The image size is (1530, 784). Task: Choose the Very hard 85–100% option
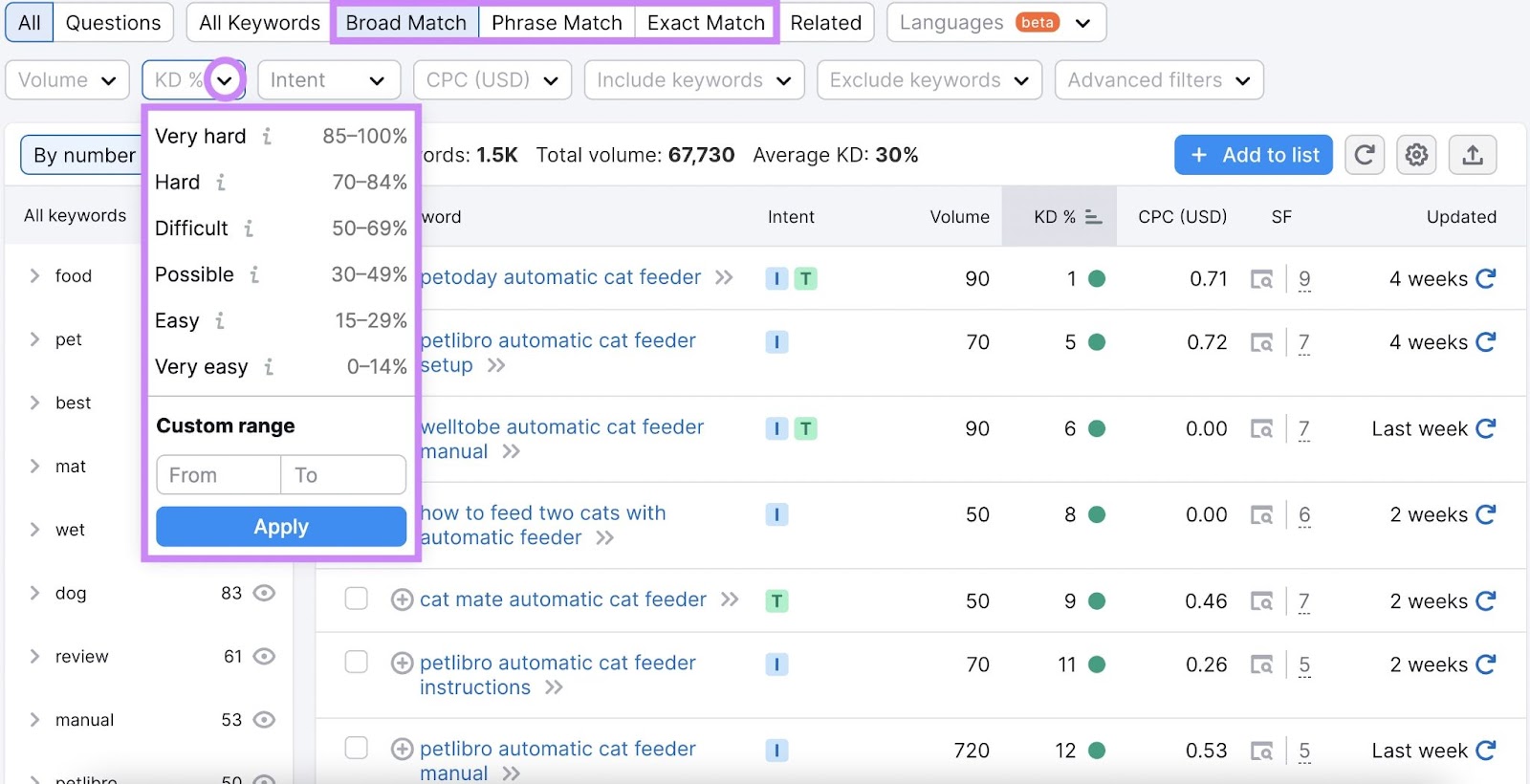coord(281,136)
